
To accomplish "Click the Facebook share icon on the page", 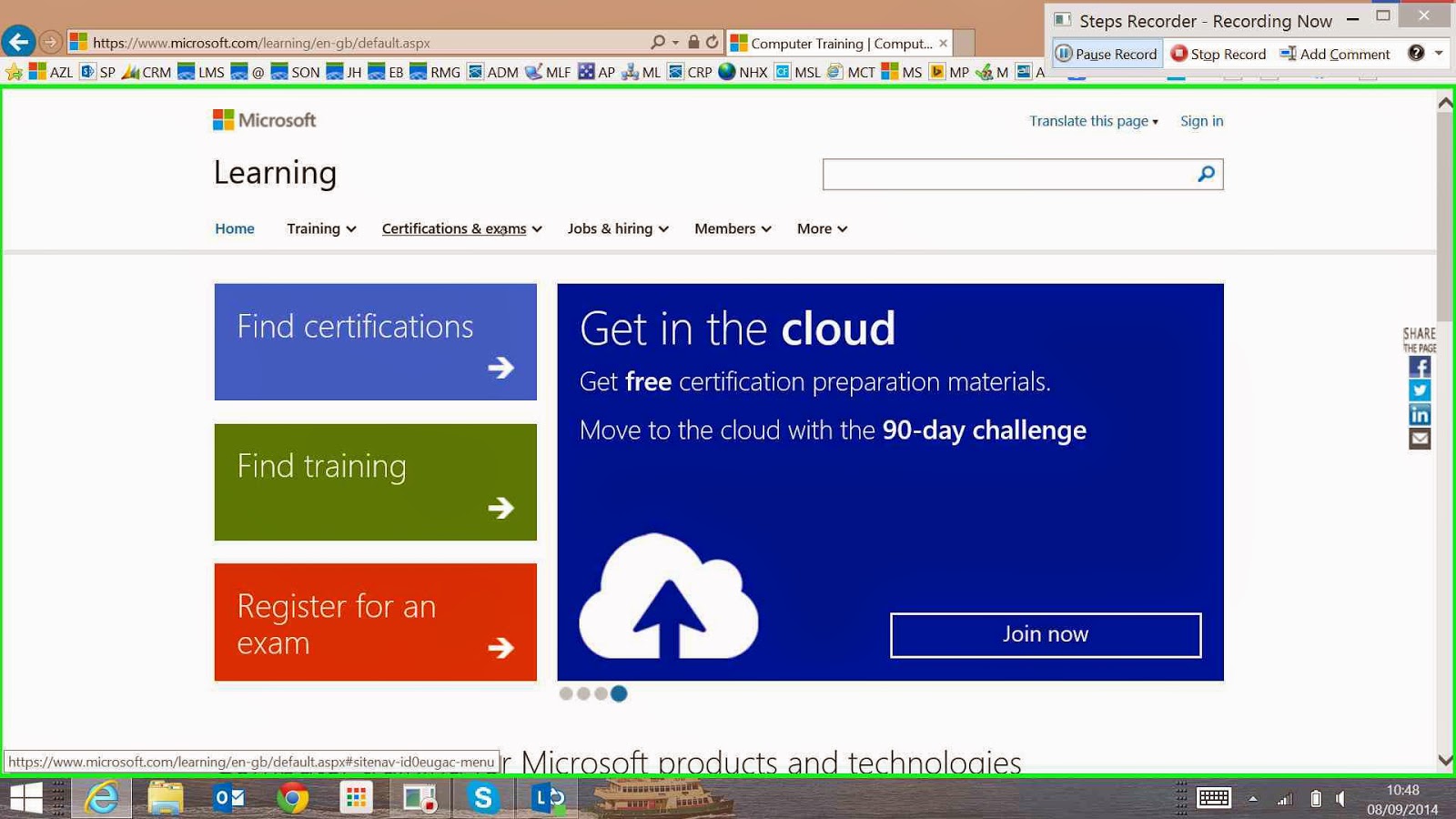I will (1419, 367).
